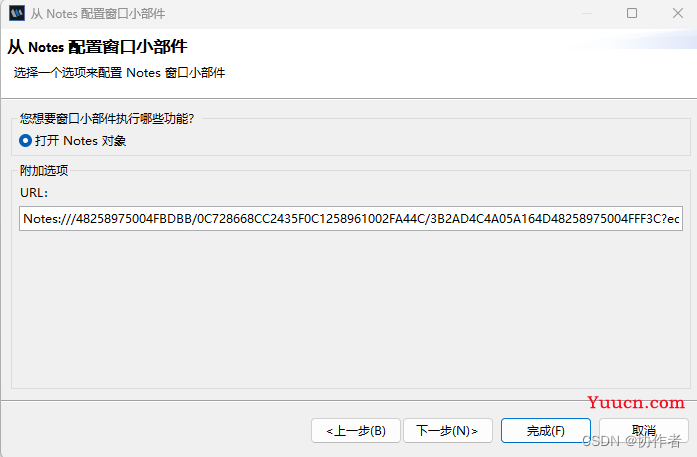Close the 从 Notes 配置窗口小部件 dialog
Screen dimensions: 697x457
678,13
